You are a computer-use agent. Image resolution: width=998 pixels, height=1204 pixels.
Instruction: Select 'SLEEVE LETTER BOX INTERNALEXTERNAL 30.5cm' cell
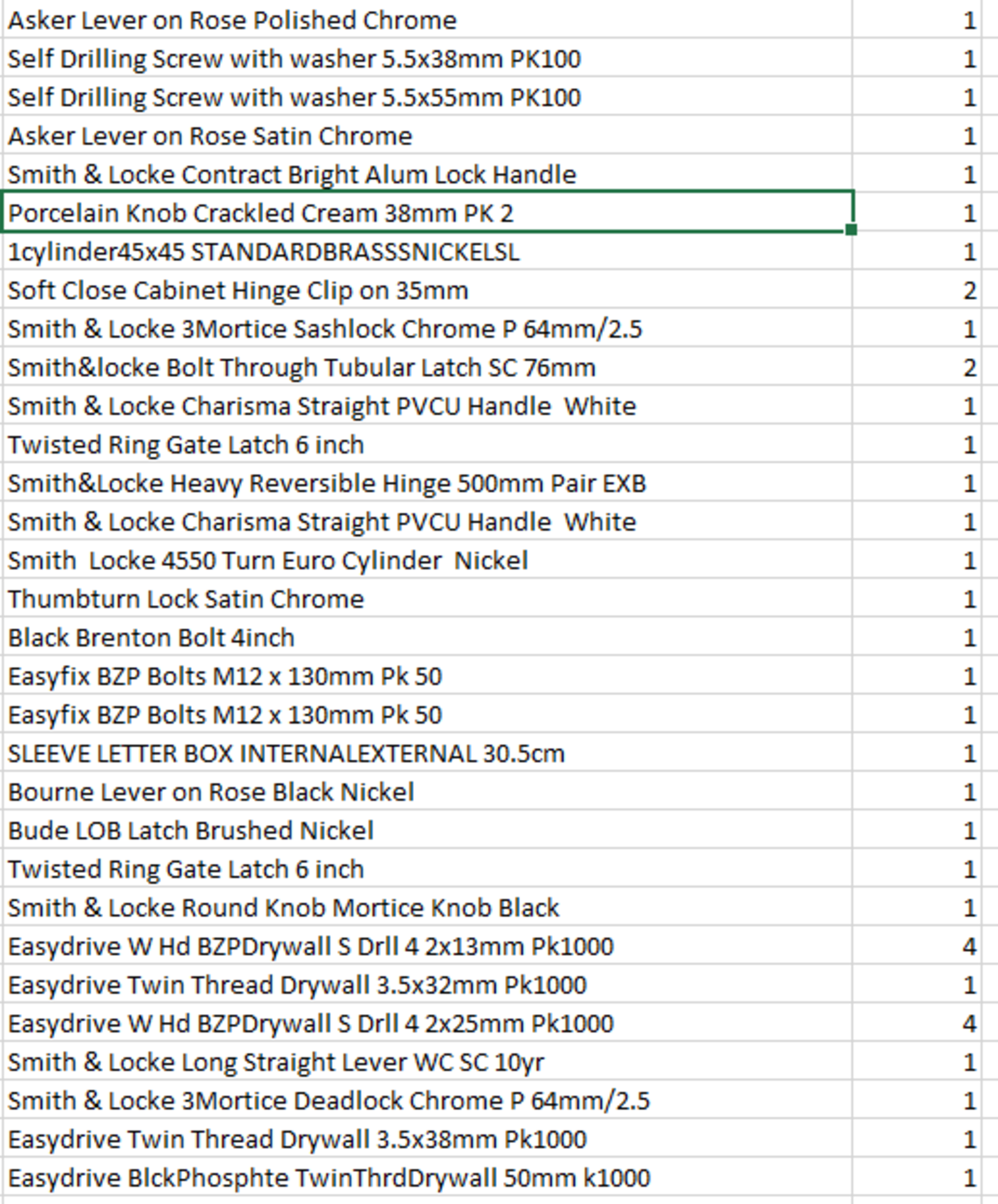427,753
